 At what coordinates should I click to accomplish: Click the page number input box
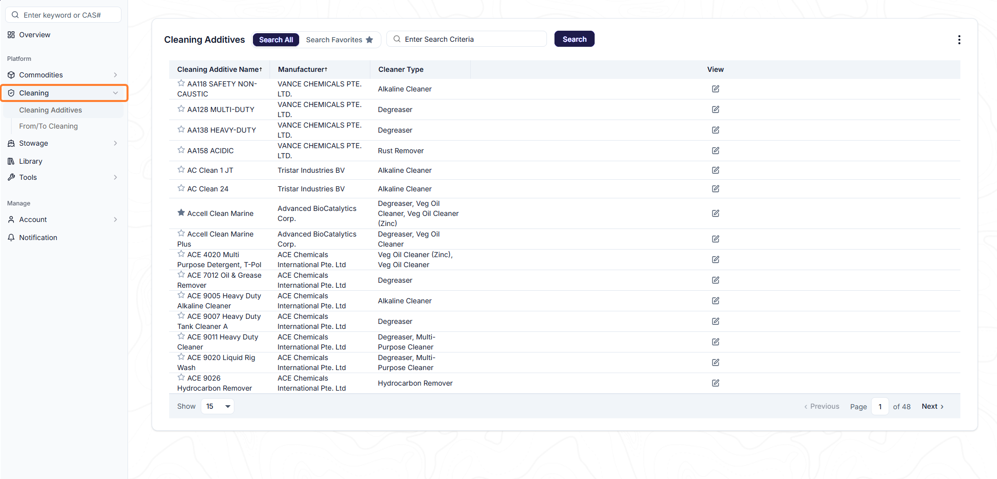point(880,406)
